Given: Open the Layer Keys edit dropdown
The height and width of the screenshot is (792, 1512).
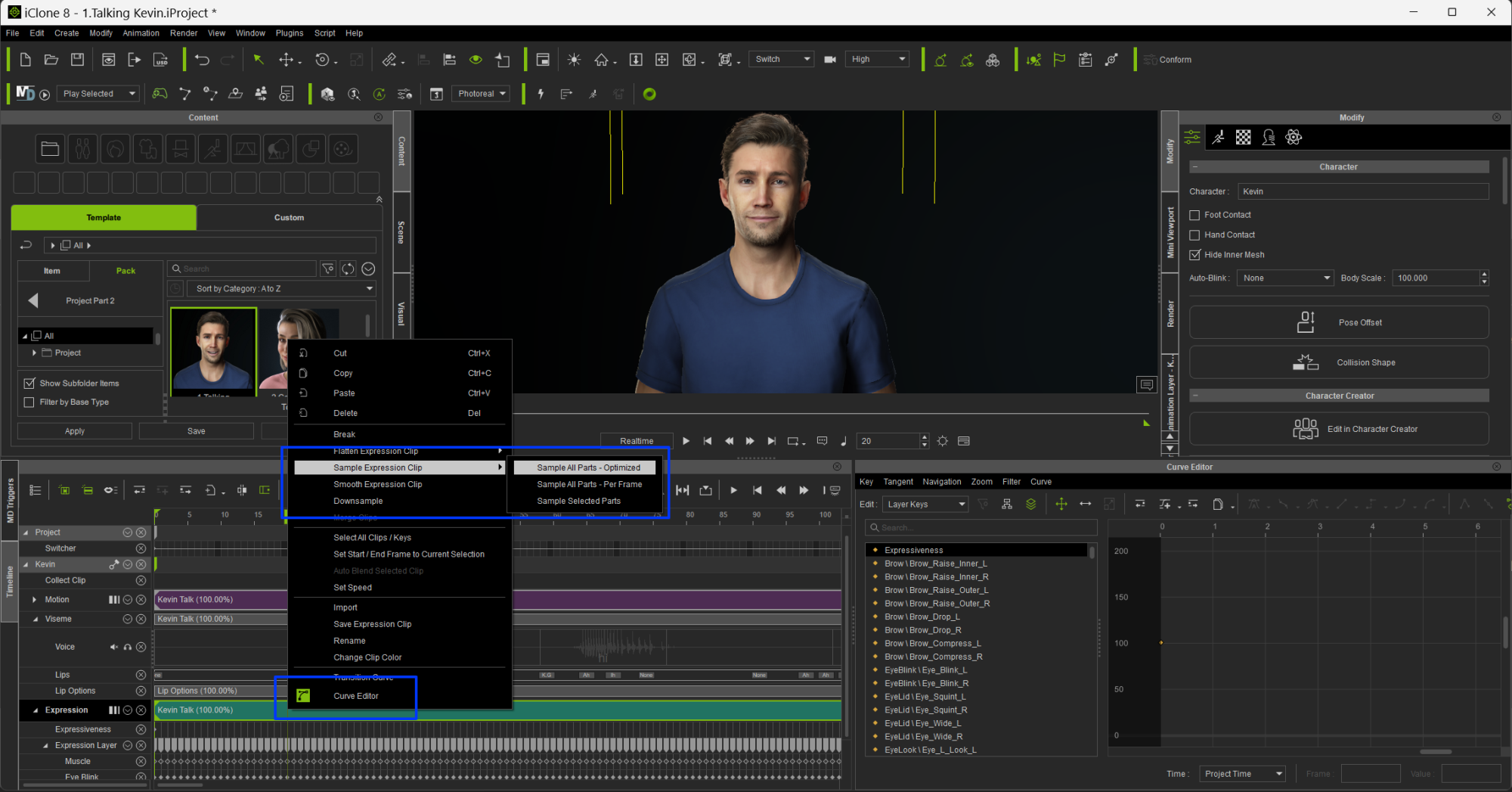Looking at the screenshot, I should pyautogui.click(x=925, y=505).
